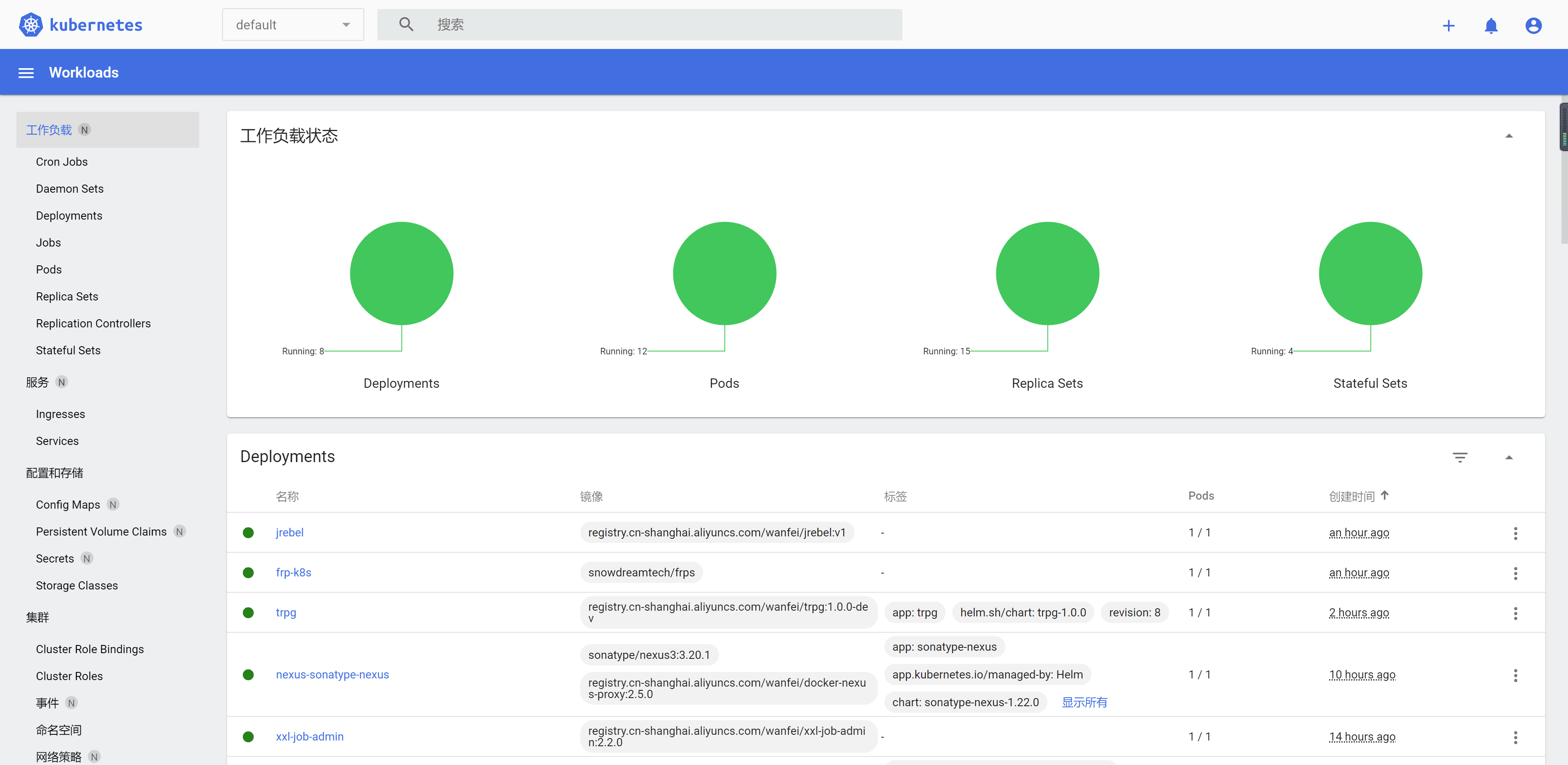Click the green Pods status circle
This screenshot has height=765, width=1568.
point(724,273)
